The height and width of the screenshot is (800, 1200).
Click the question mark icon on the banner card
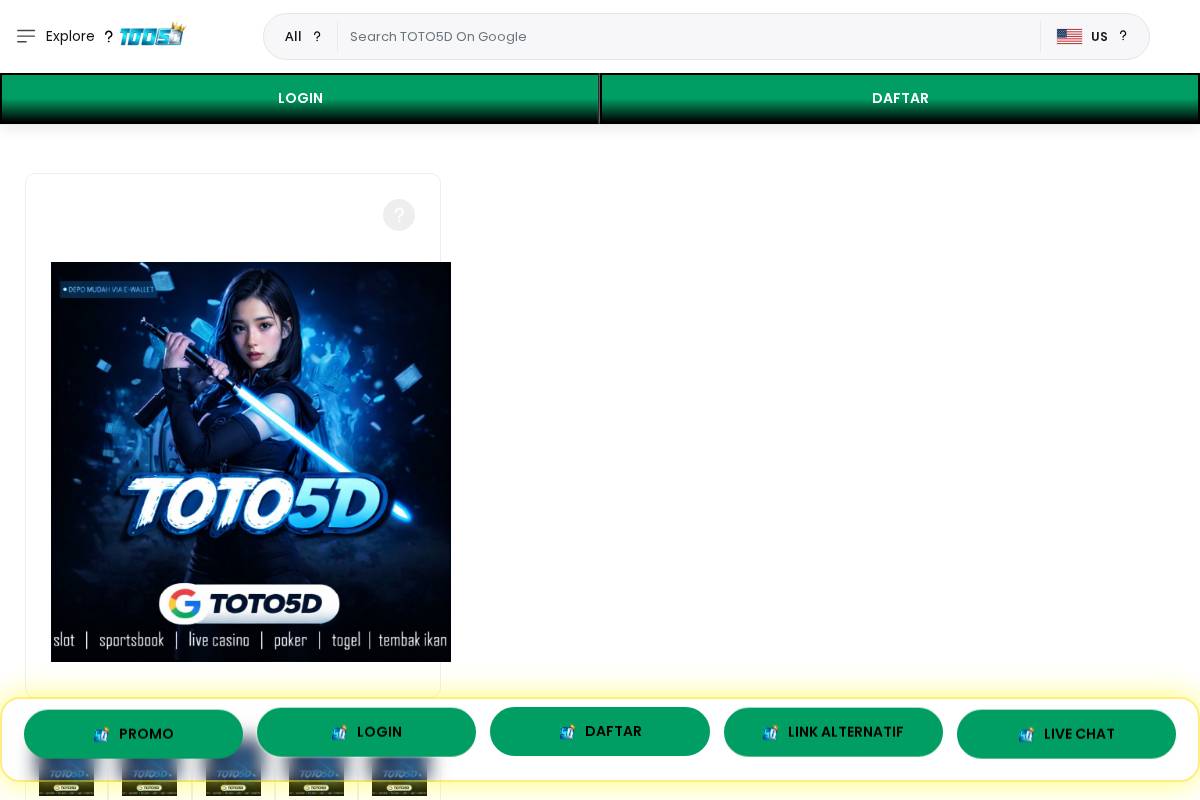point(399,214)
